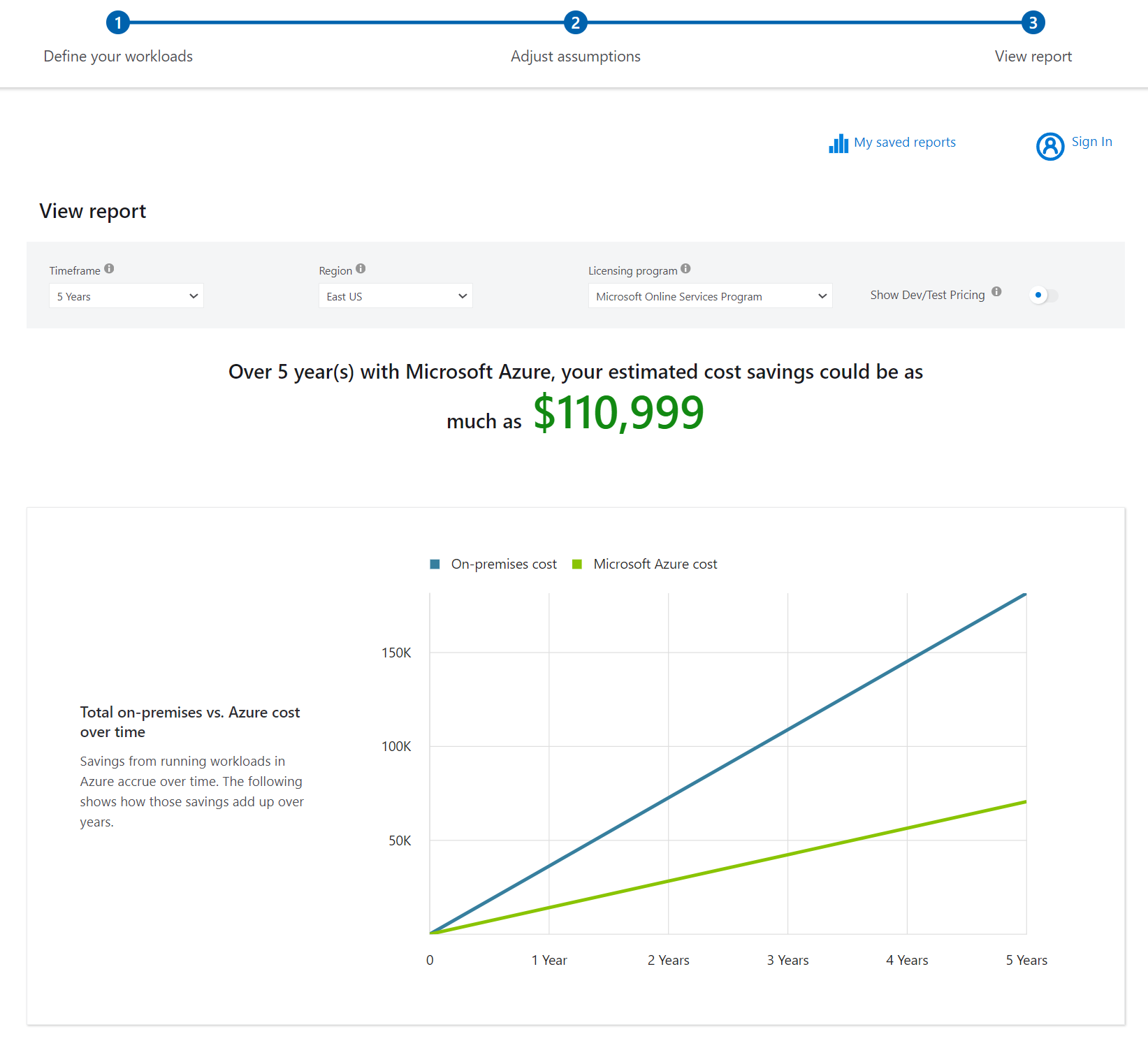Screen dimensions: 1148x1041
Task: Show info tooltip for Licensing program
Action: (685, 268)
